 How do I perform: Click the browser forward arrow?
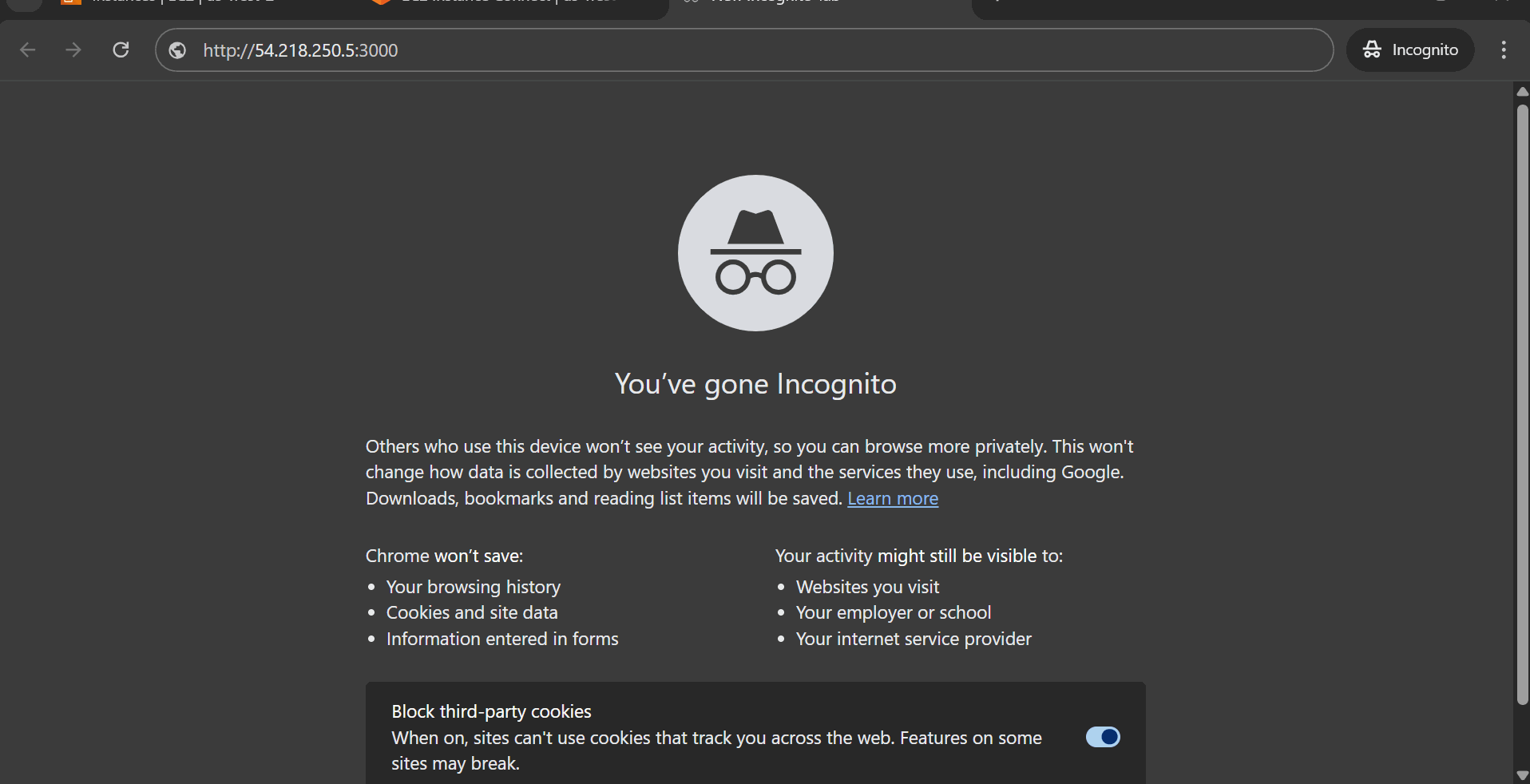(x=73, y=50)
